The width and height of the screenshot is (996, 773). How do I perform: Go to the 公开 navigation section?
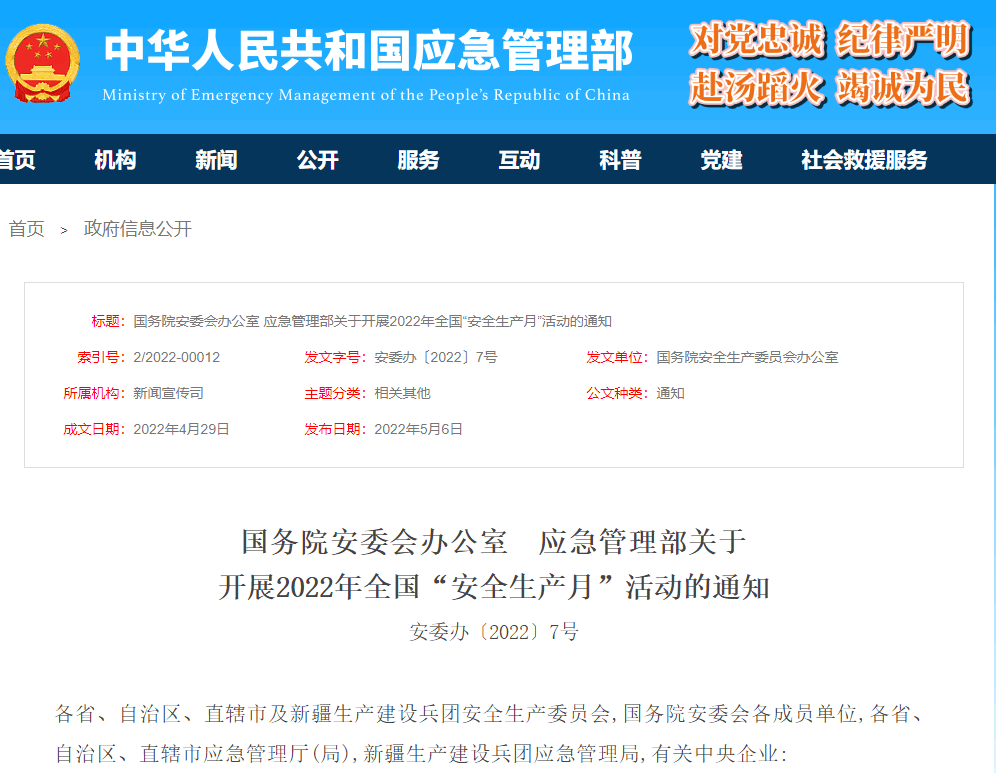[x=317, y=160]
